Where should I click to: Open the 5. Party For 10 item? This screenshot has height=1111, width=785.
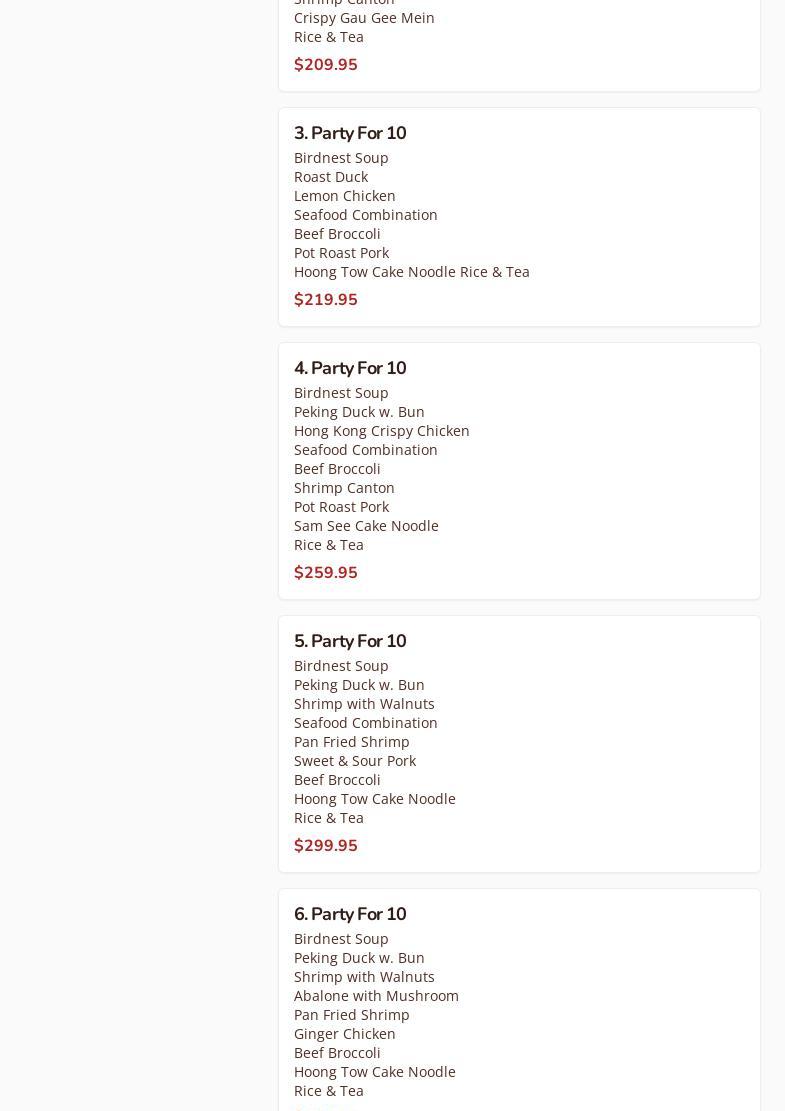click(350, 641)
